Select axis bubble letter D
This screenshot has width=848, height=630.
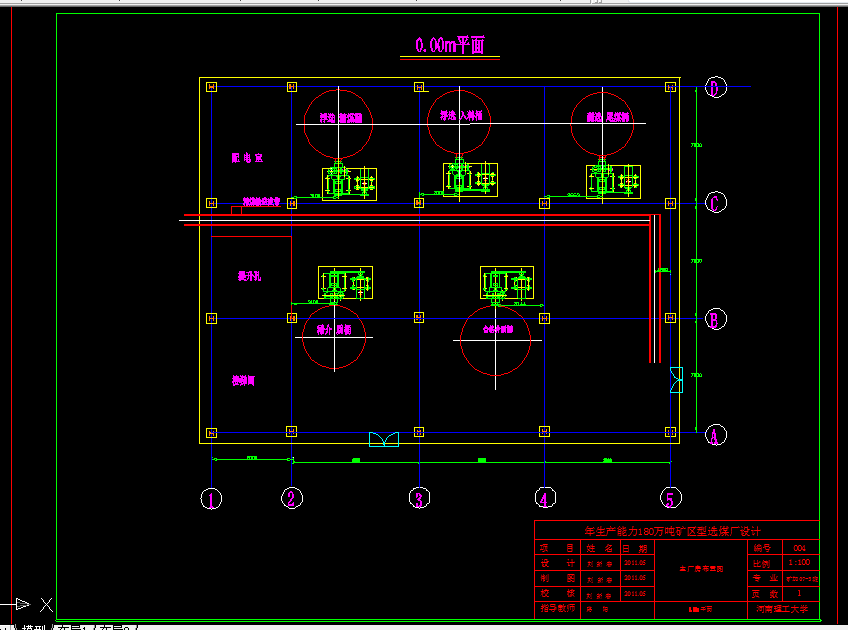click(716, 87)
